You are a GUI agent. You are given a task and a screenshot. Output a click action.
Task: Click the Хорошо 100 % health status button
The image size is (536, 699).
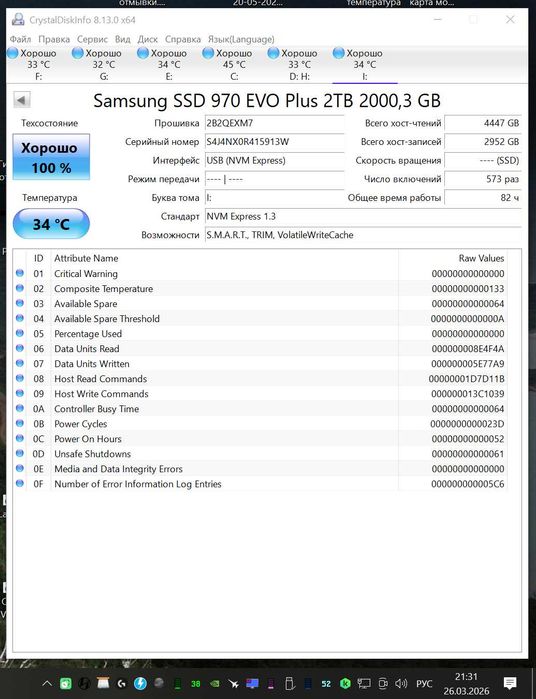click(x=51, y=157)
